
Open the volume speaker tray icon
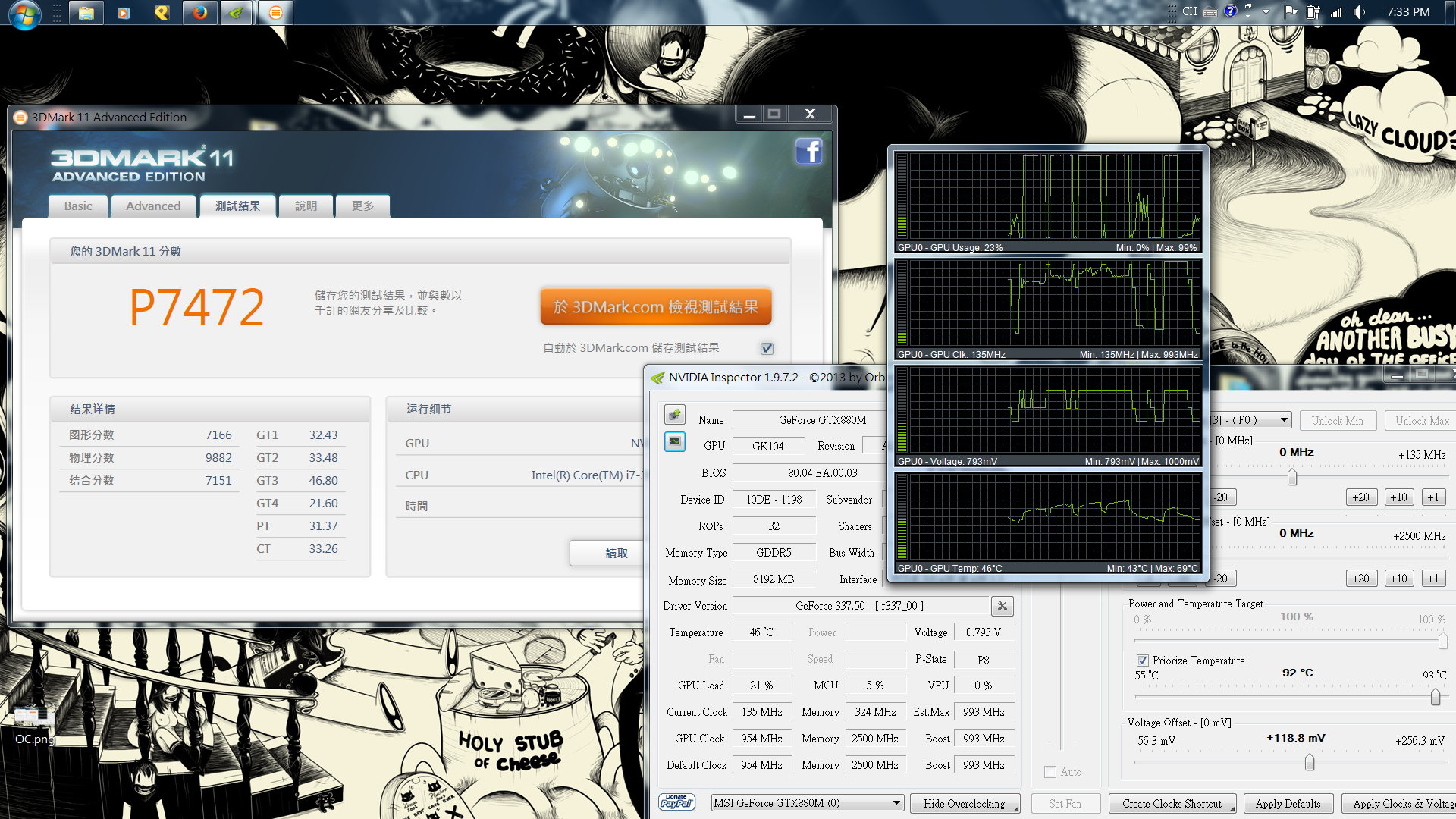1360,12
